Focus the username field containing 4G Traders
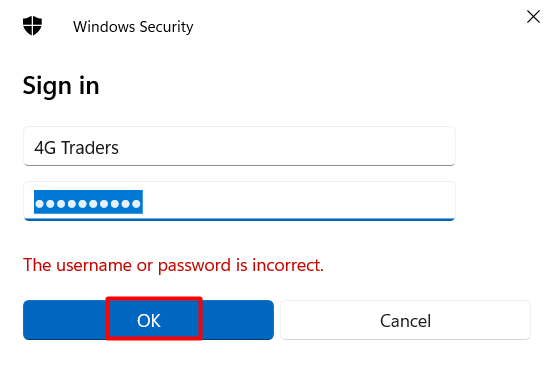Viewport: 554px width, 367px height. click(x=239, y=146)
